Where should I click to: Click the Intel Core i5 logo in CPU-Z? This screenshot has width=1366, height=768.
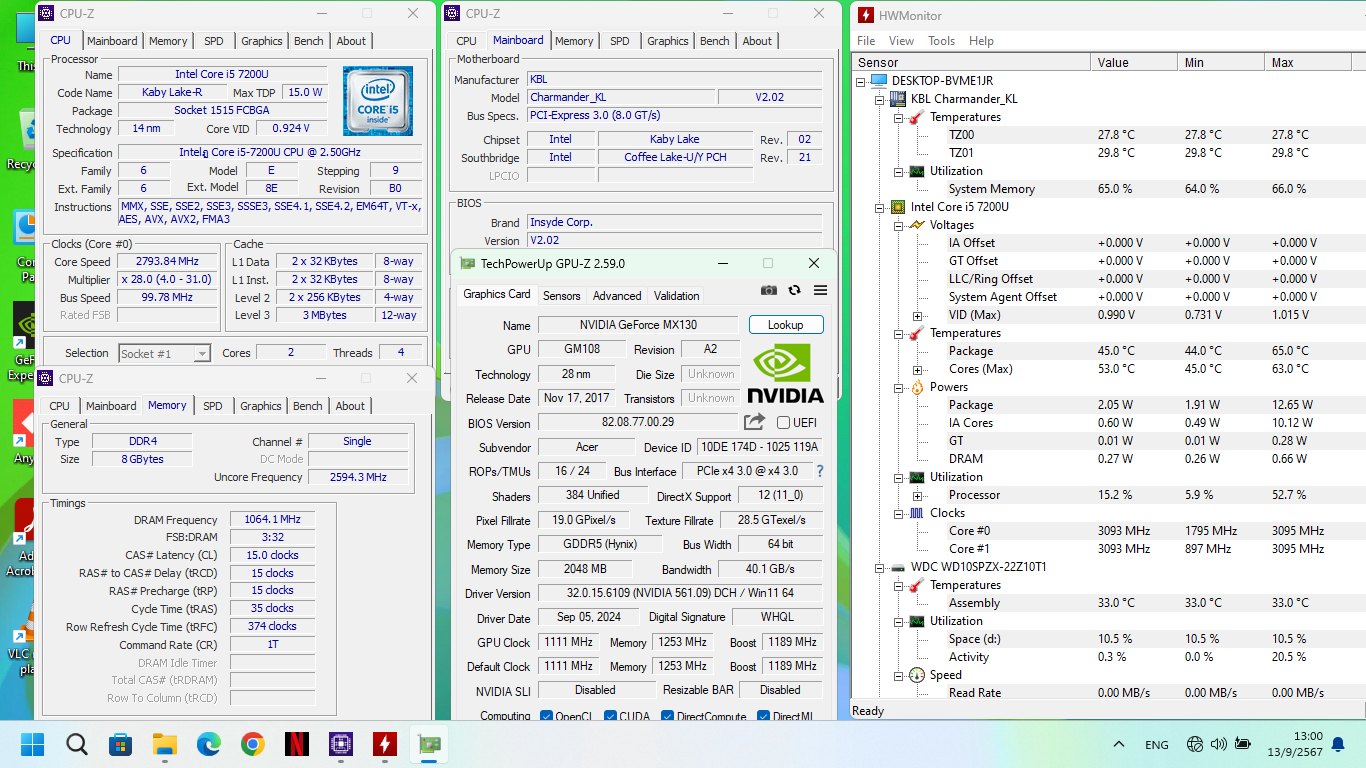(x=378, y=101)
